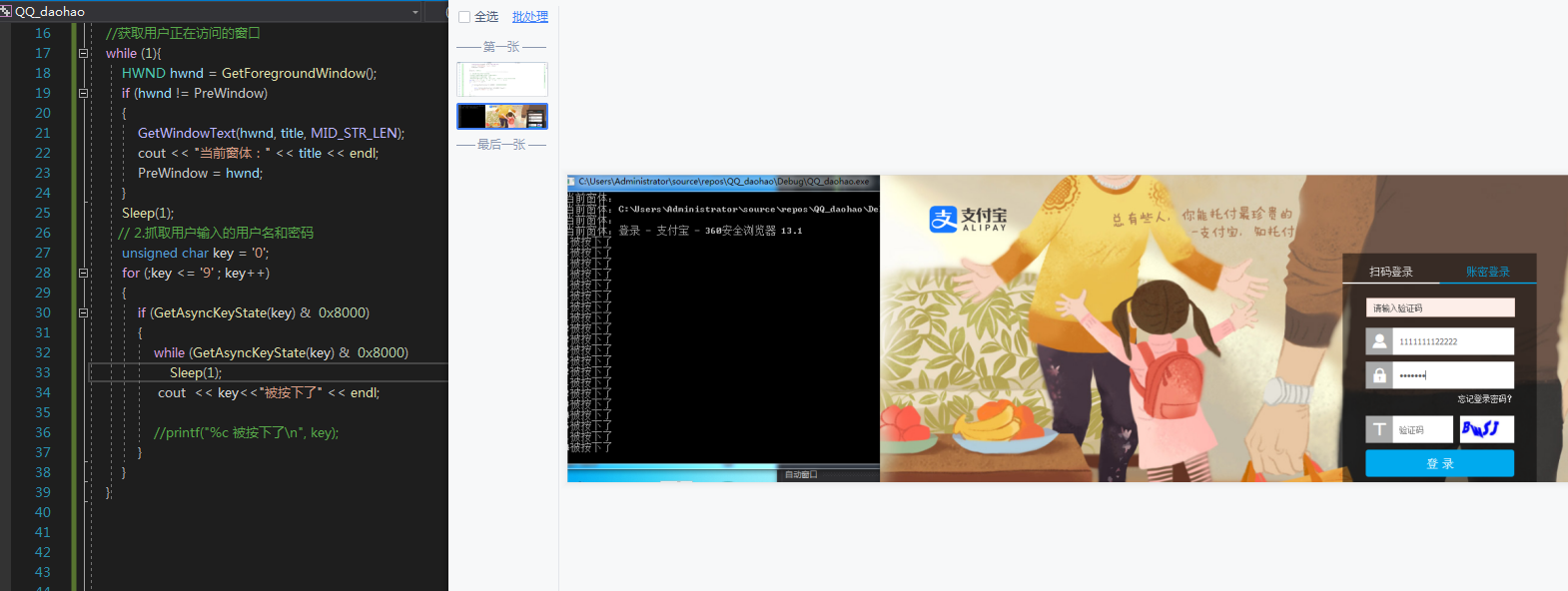Click line number 16 in the gutter

tap(43, 33)
